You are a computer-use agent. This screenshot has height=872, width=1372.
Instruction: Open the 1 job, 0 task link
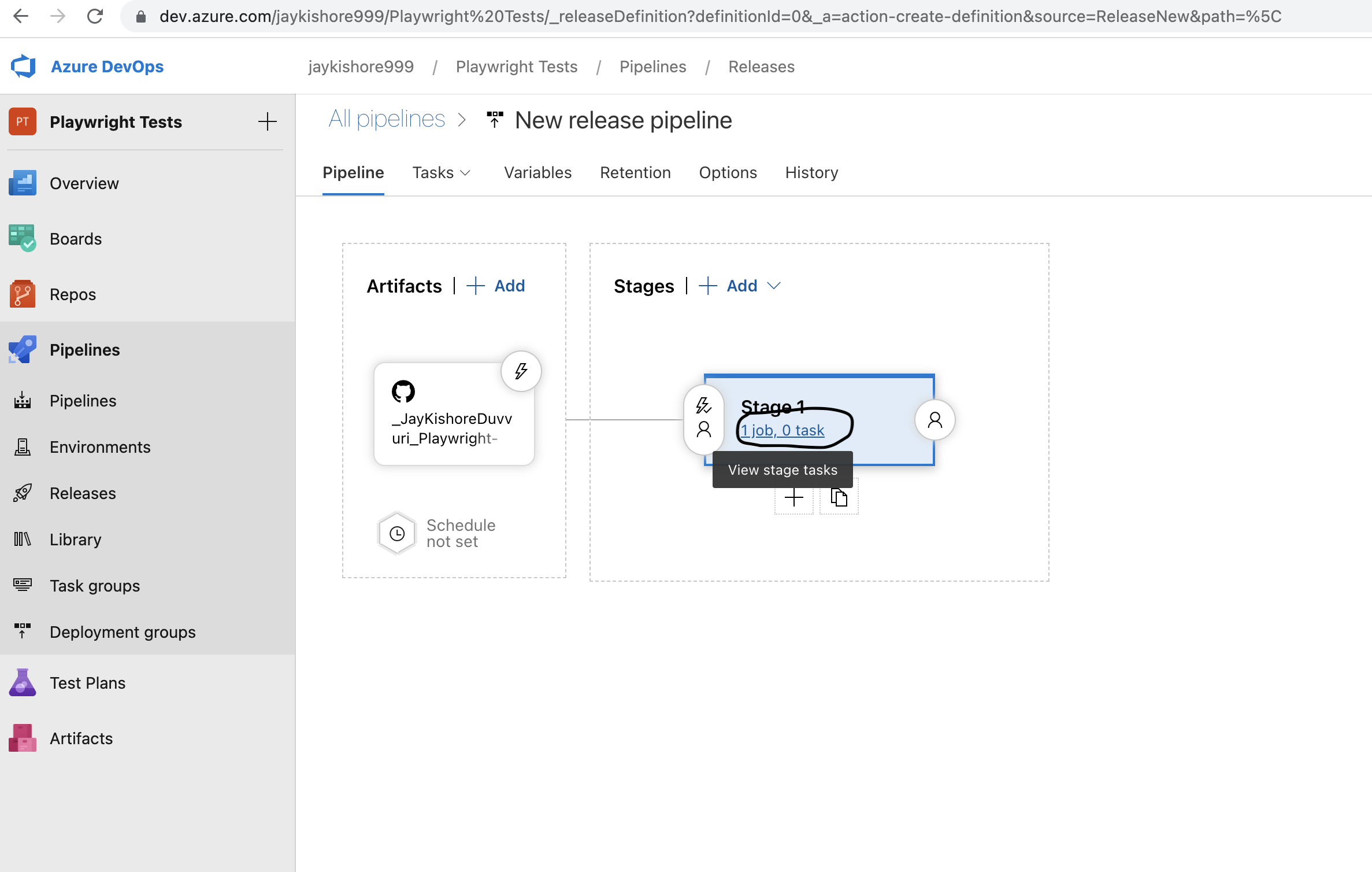[x=783, y=430]
